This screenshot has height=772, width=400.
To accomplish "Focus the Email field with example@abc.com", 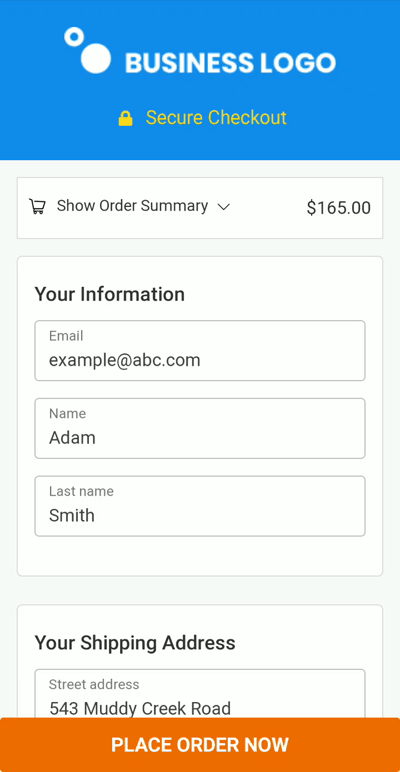I will [x=200, y=351].
